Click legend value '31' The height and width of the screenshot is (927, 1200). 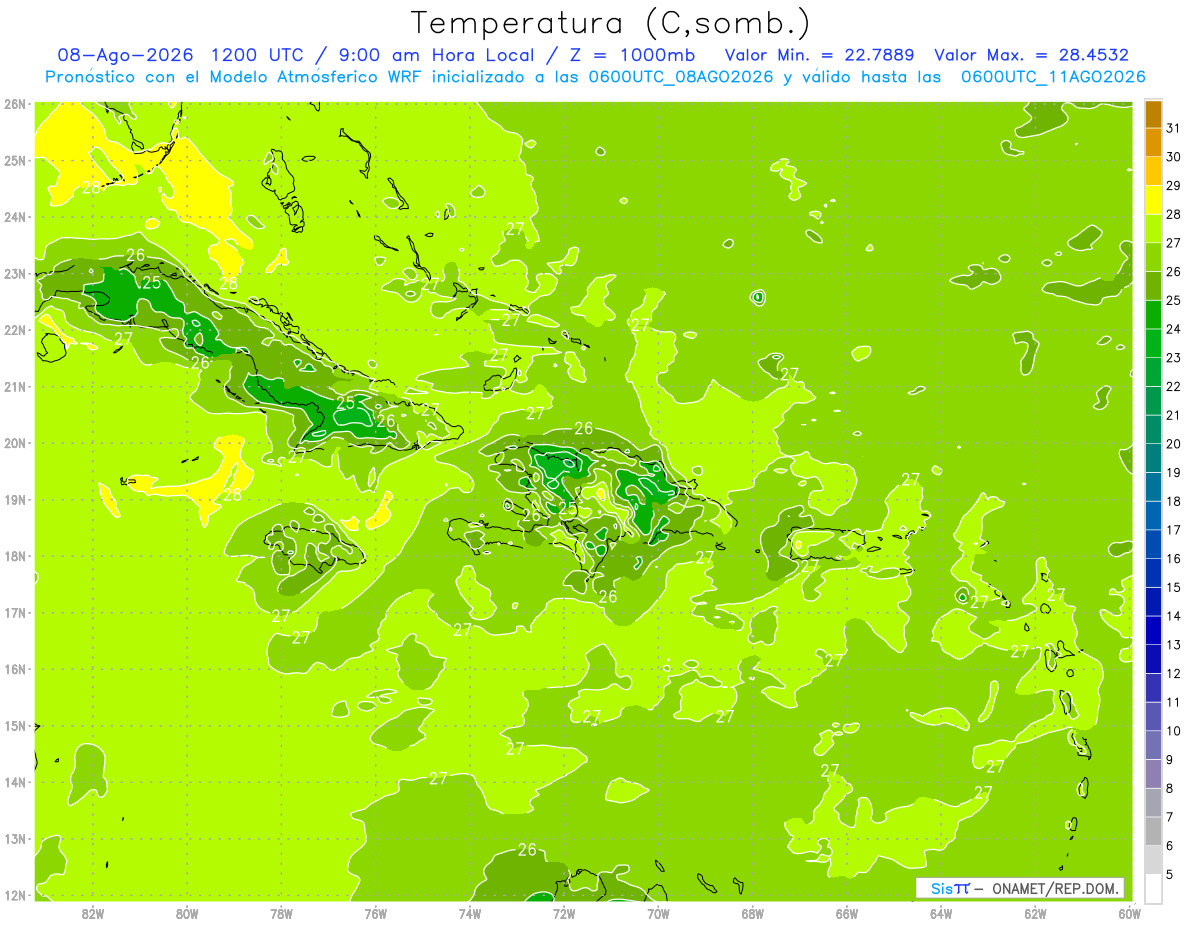[x=1173, y=129]
